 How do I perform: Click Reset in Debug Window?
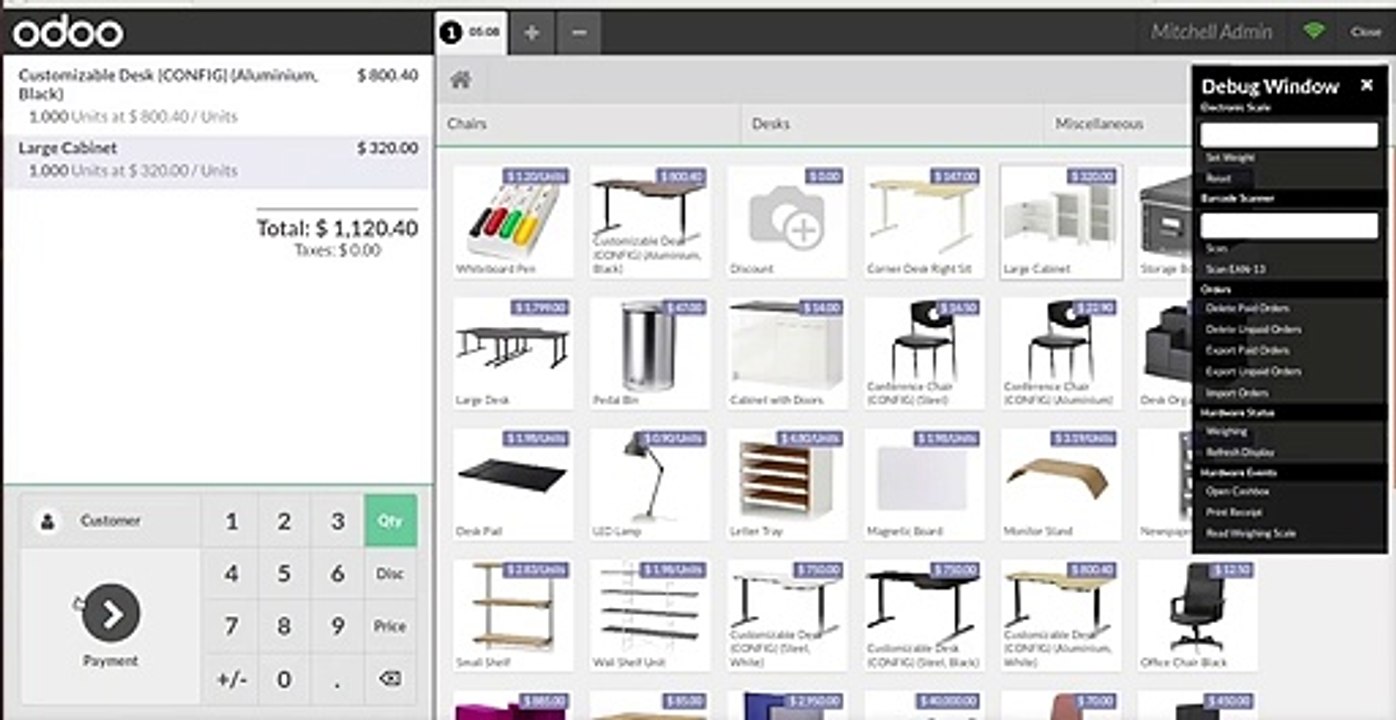[1218, 178]
